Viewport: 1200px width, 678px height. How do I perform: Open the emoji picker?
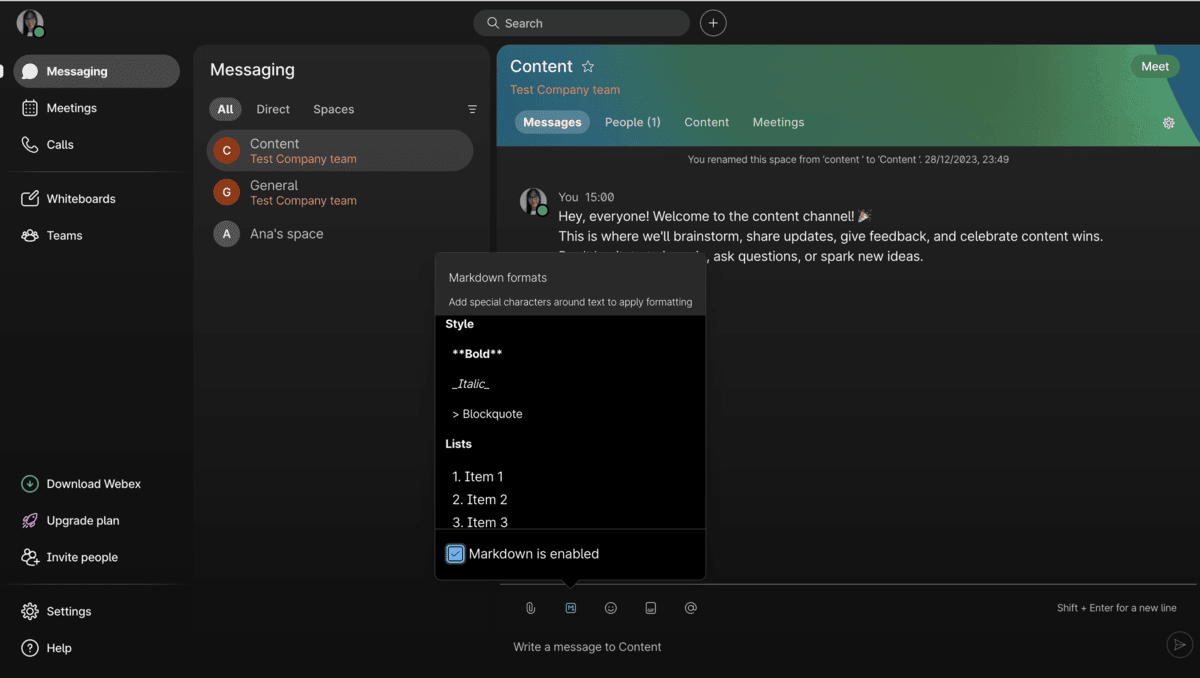(610, 607)
